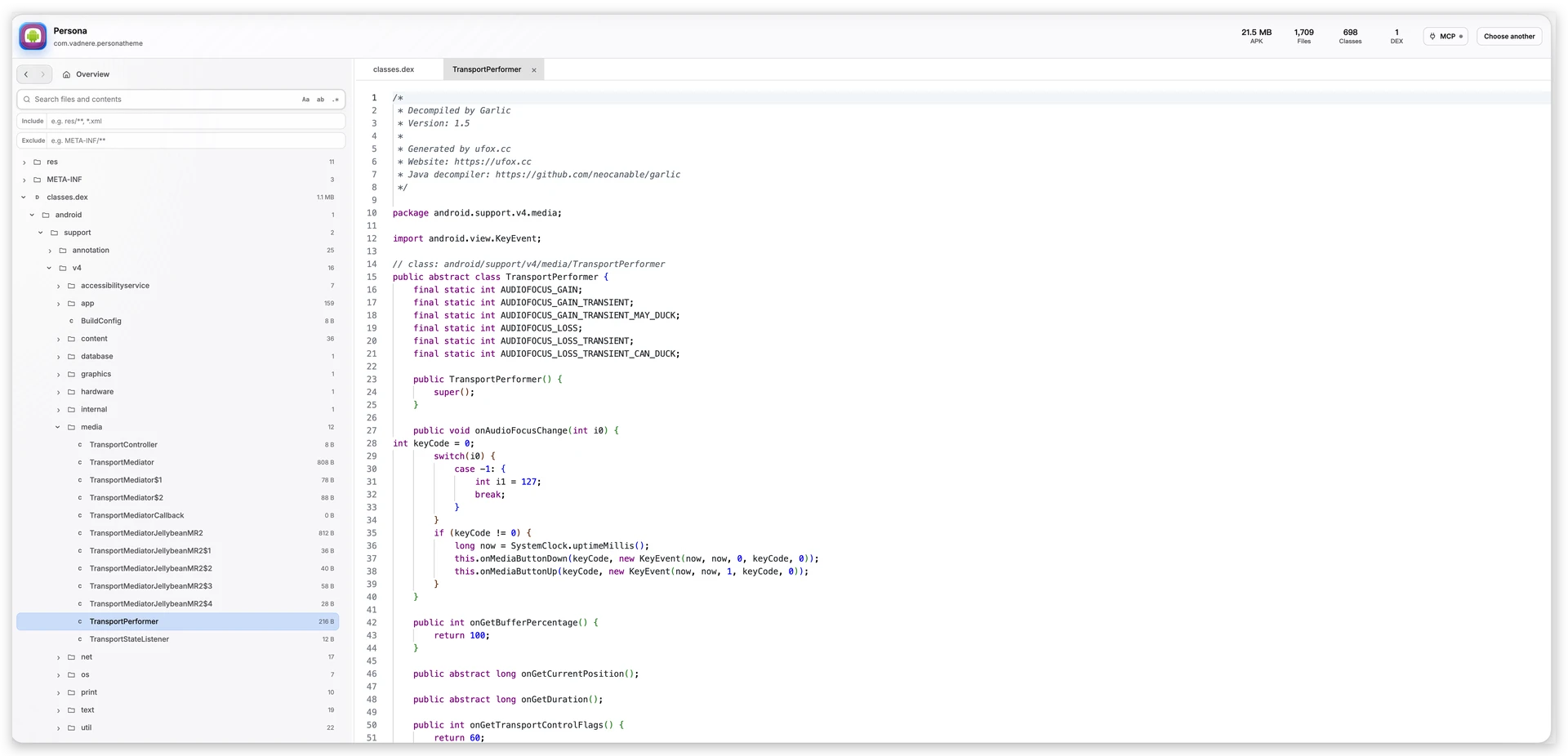
Task: Click the accessibilityservice folder icon
Action: pyautogui.click(x=71, y=286)
